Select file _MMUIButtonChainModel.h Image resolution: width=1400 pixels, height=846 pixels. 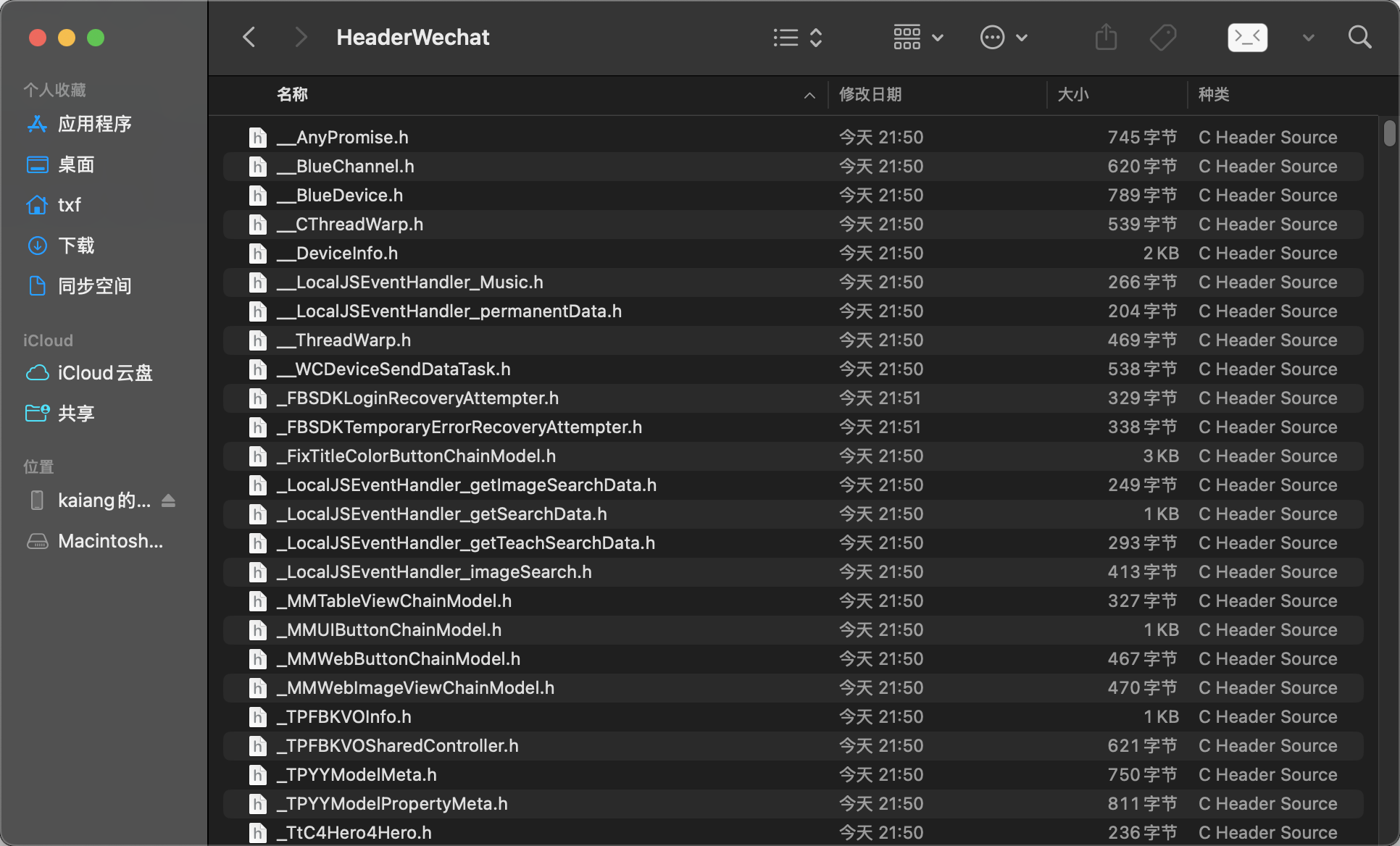tap(793, 629)
